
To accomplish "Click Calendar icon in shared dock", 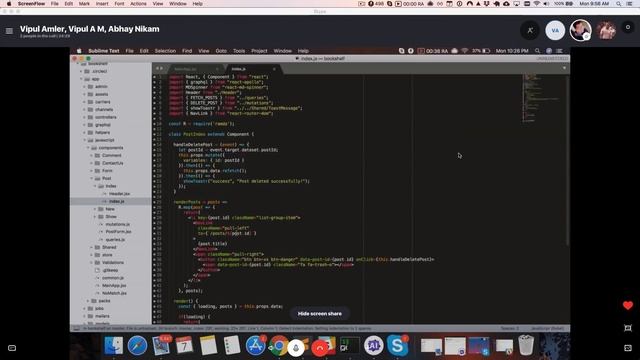I will [184, 345].
